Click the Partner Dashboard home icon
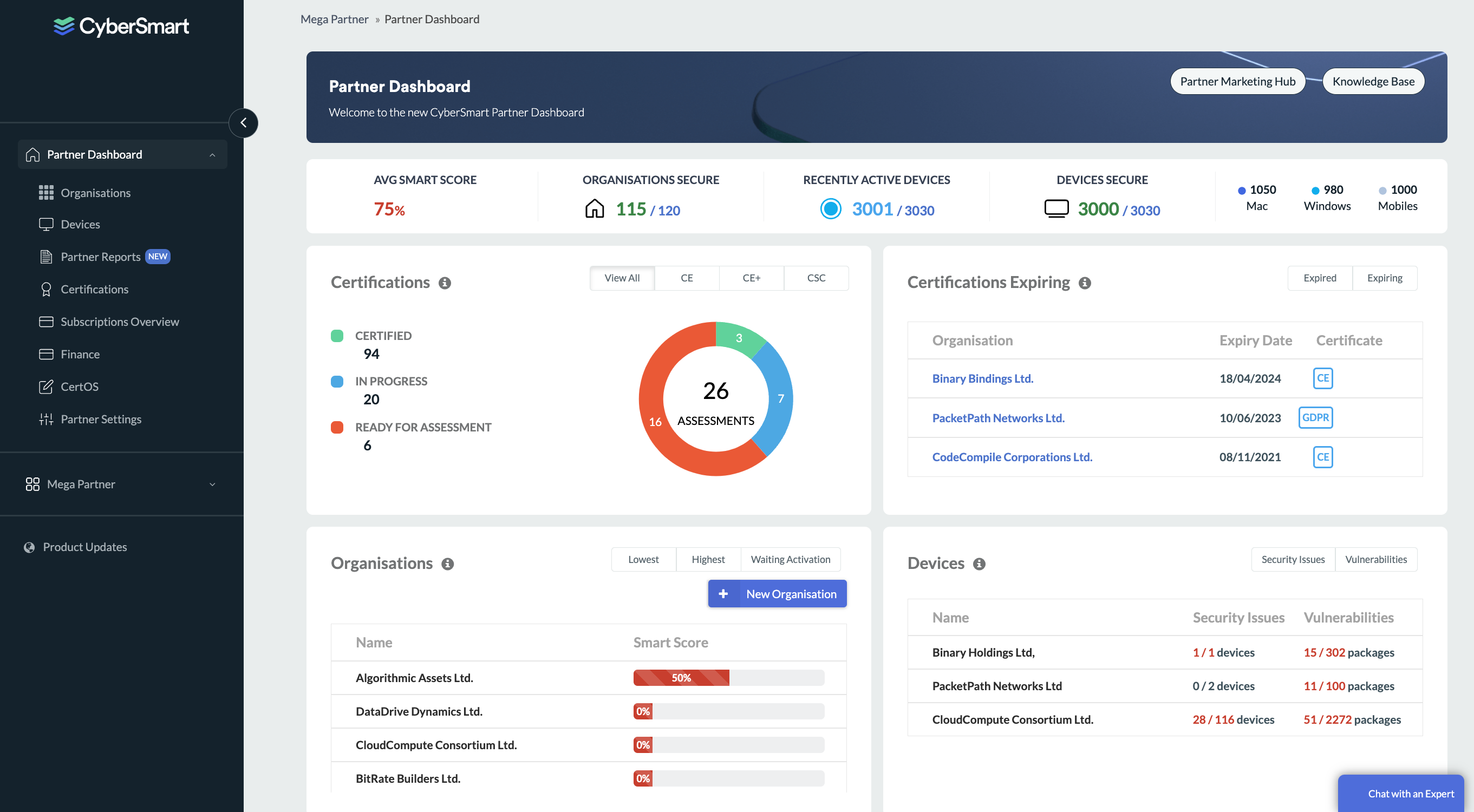 tap(32, 154)
